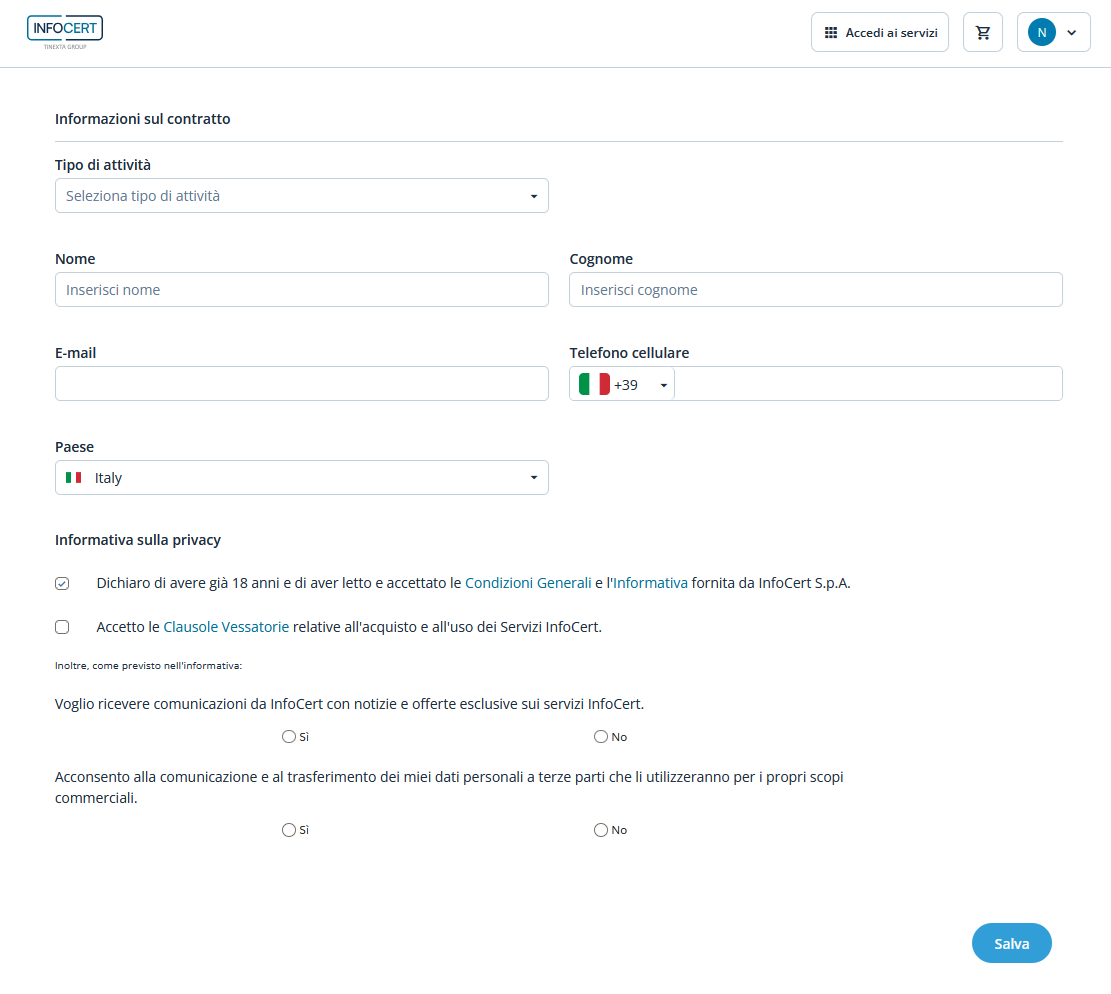
Task: Check the Clausole Vessatorie acceptance checkbox
Action: pos(62,628)
